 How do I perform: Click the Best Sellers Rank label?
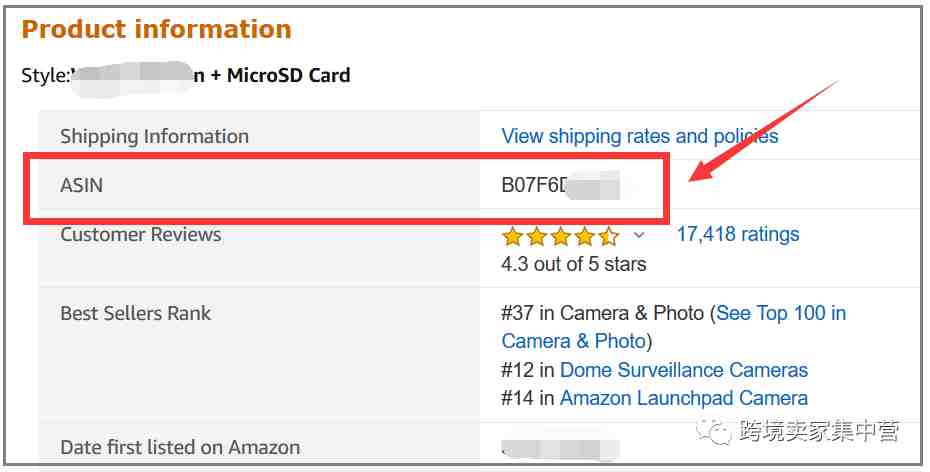[x=136, y=313]
